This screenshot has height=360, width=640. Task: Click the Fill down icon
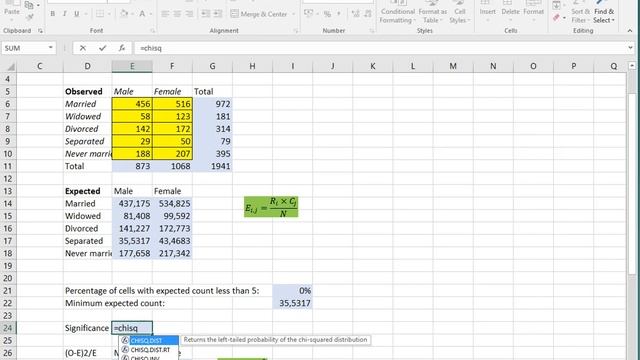[x=556, y=5]
